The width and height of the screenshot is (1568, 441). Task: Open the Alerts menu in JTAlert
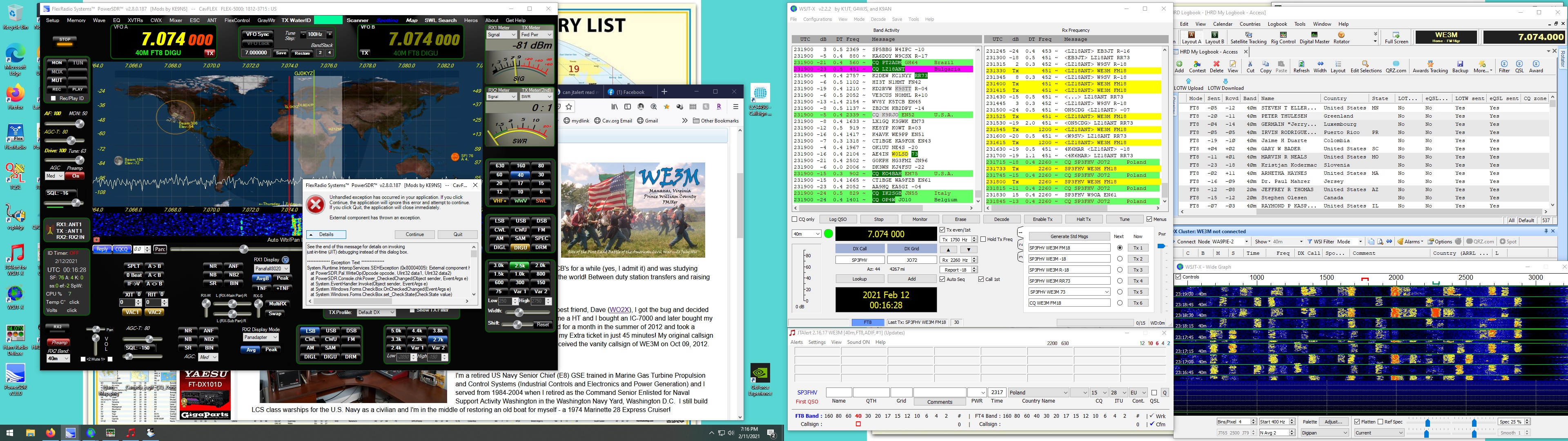coord(797,342)
